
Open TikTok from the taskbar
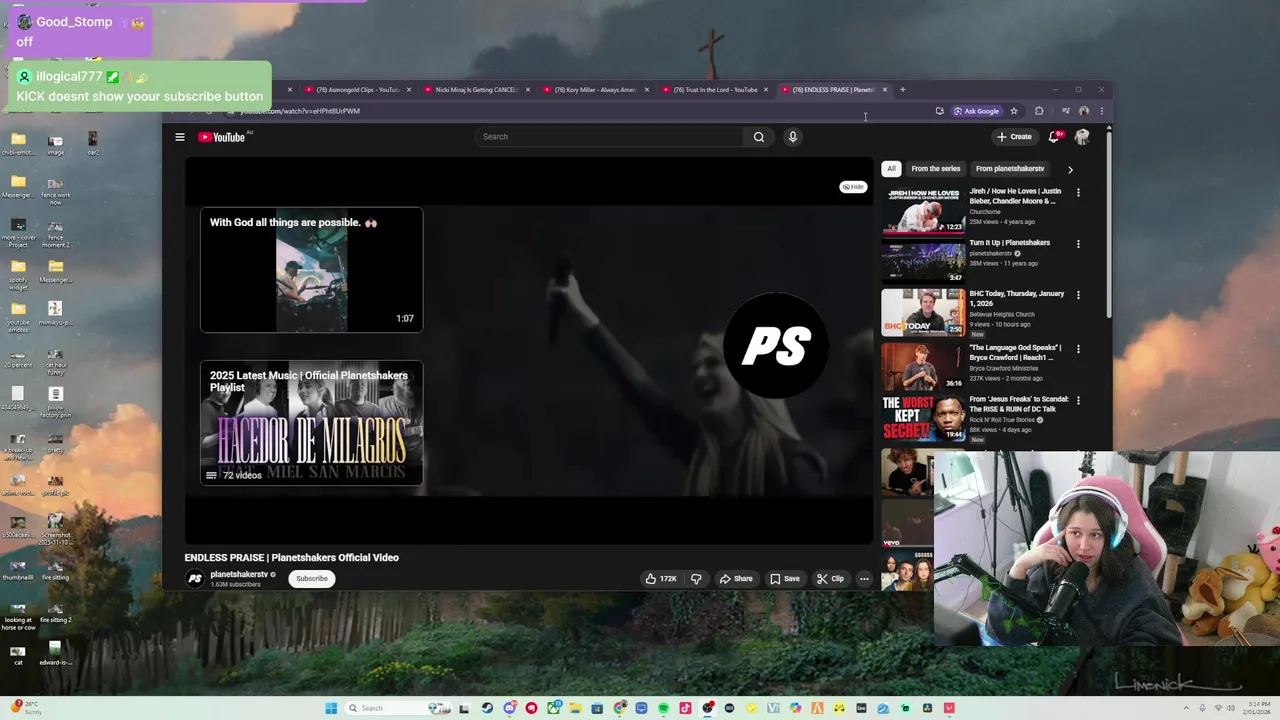point(685,708)
